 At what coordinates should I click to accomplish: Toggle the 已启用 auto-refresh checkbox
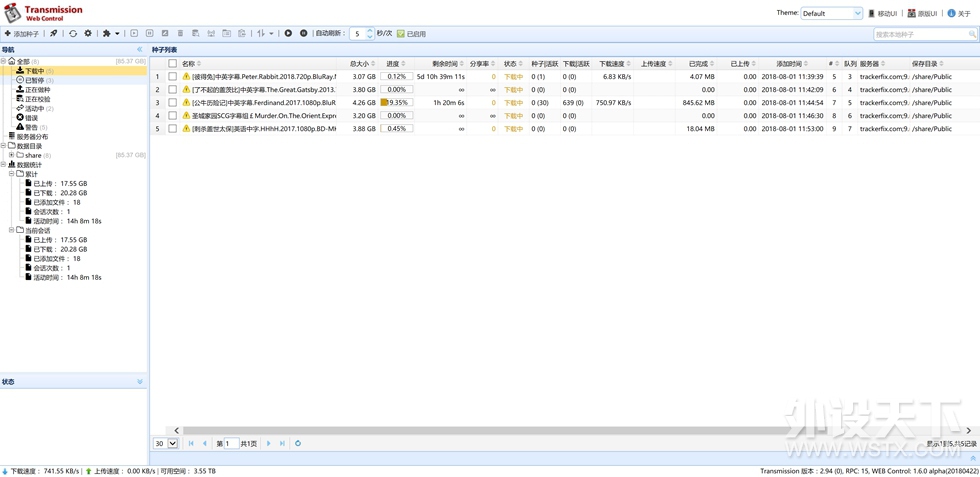point(401,34)
